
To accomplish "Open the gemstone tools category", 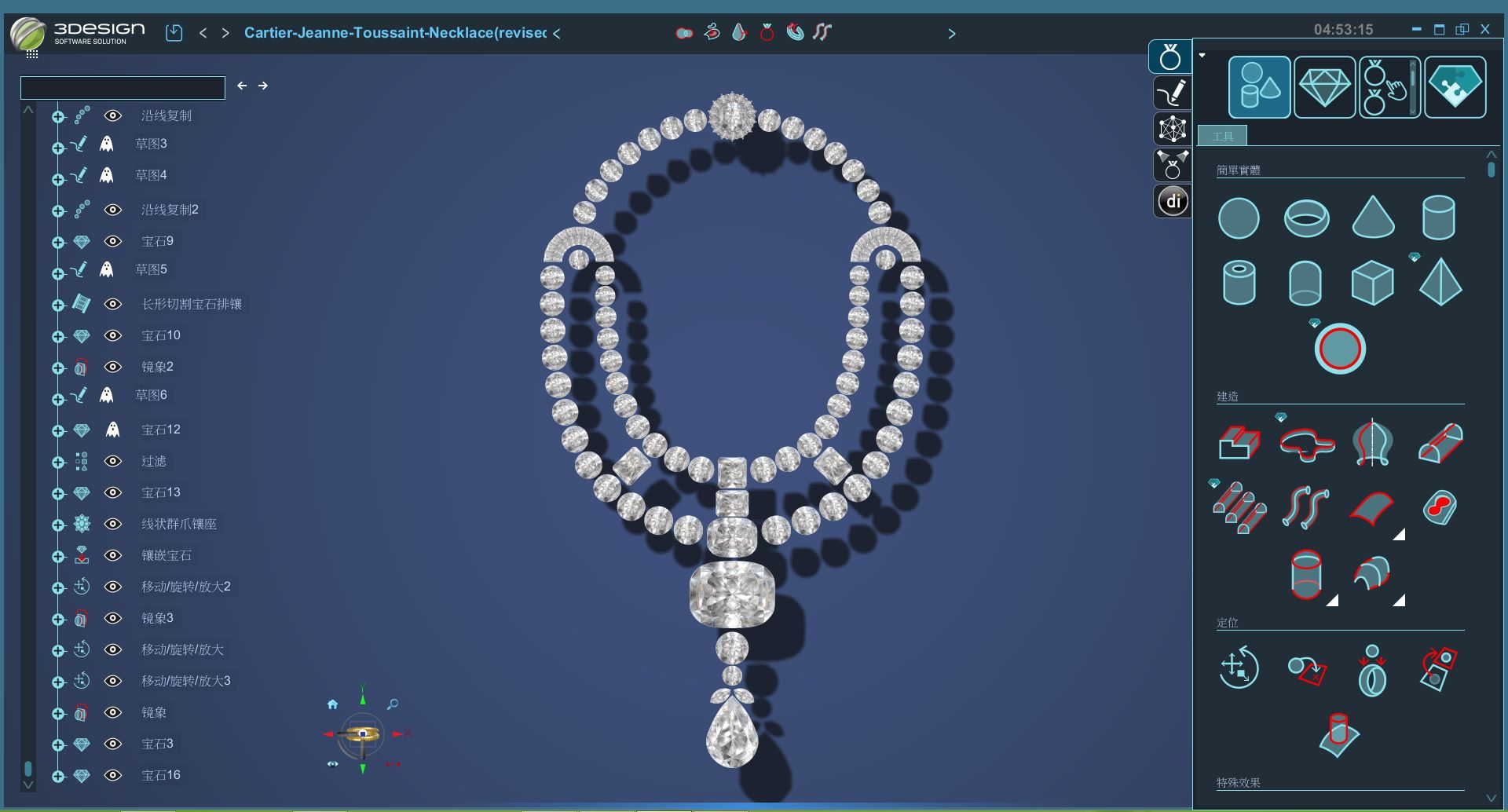I will click(x=1324, y=87).
